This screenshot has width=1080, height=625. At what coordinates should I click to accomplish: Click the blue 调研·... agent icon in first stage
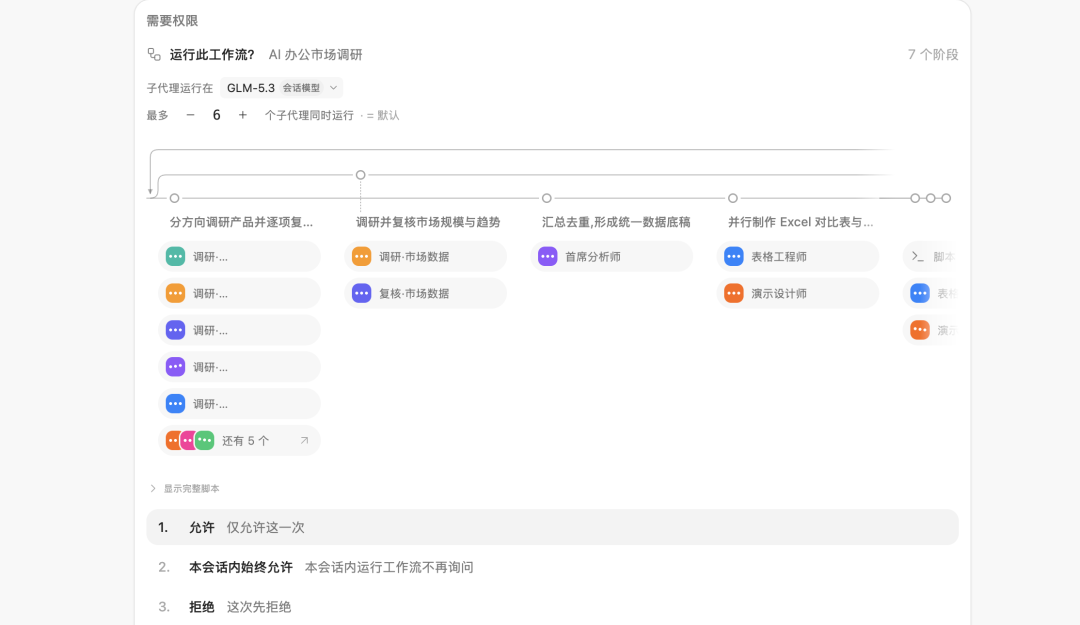point(176,404)
